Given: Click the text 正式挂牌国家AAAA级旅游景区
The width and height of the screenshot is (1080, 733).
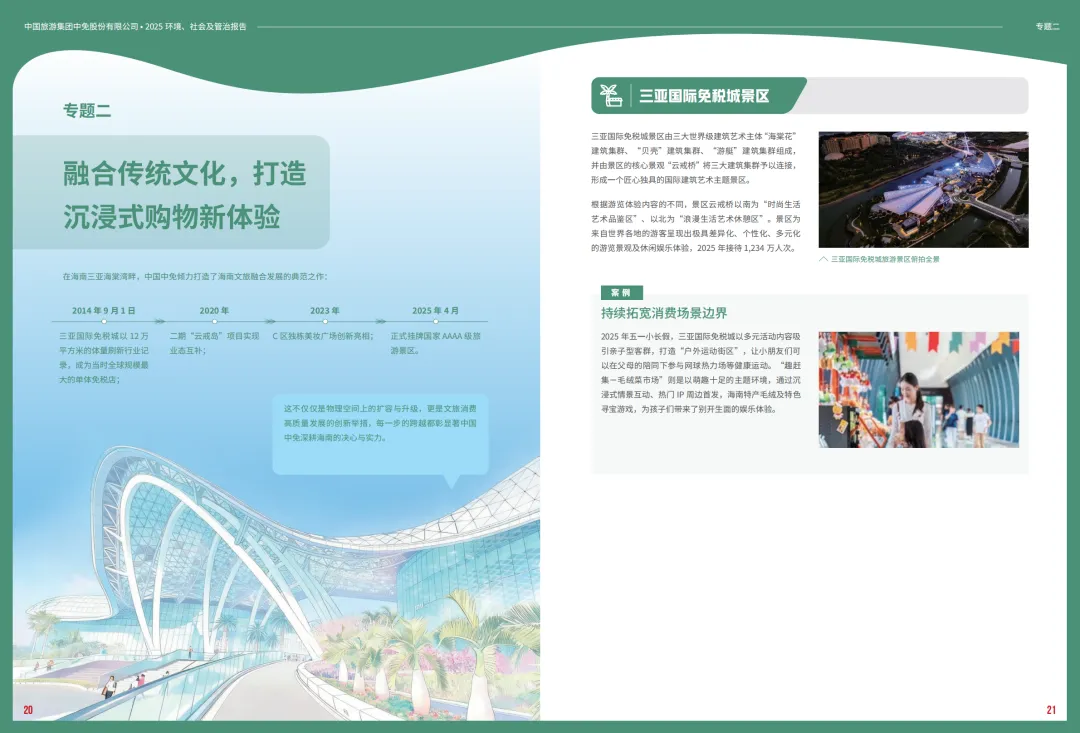Looking at the screenshot, I should pos(436,343).
